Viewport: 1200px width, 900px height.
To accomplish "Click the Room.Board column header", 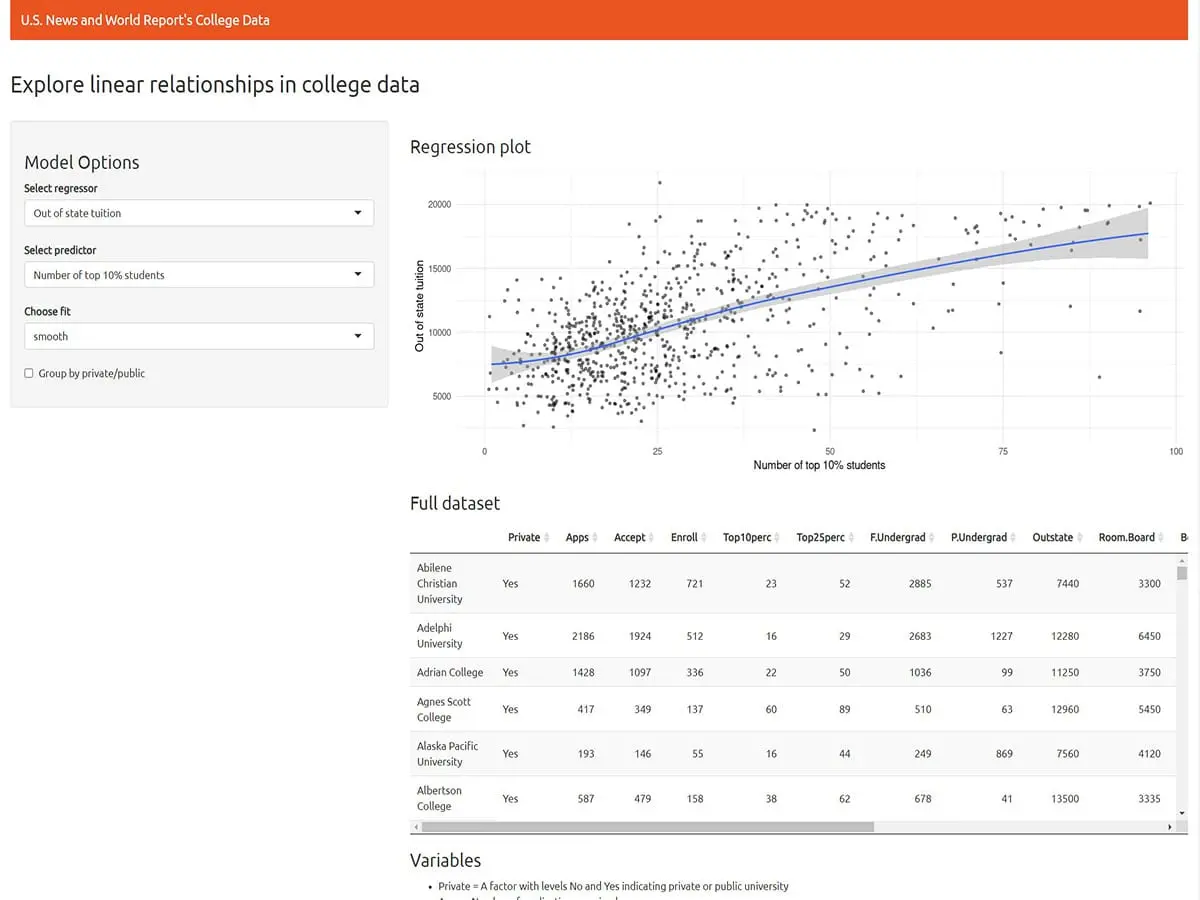I will (1126, 538).
